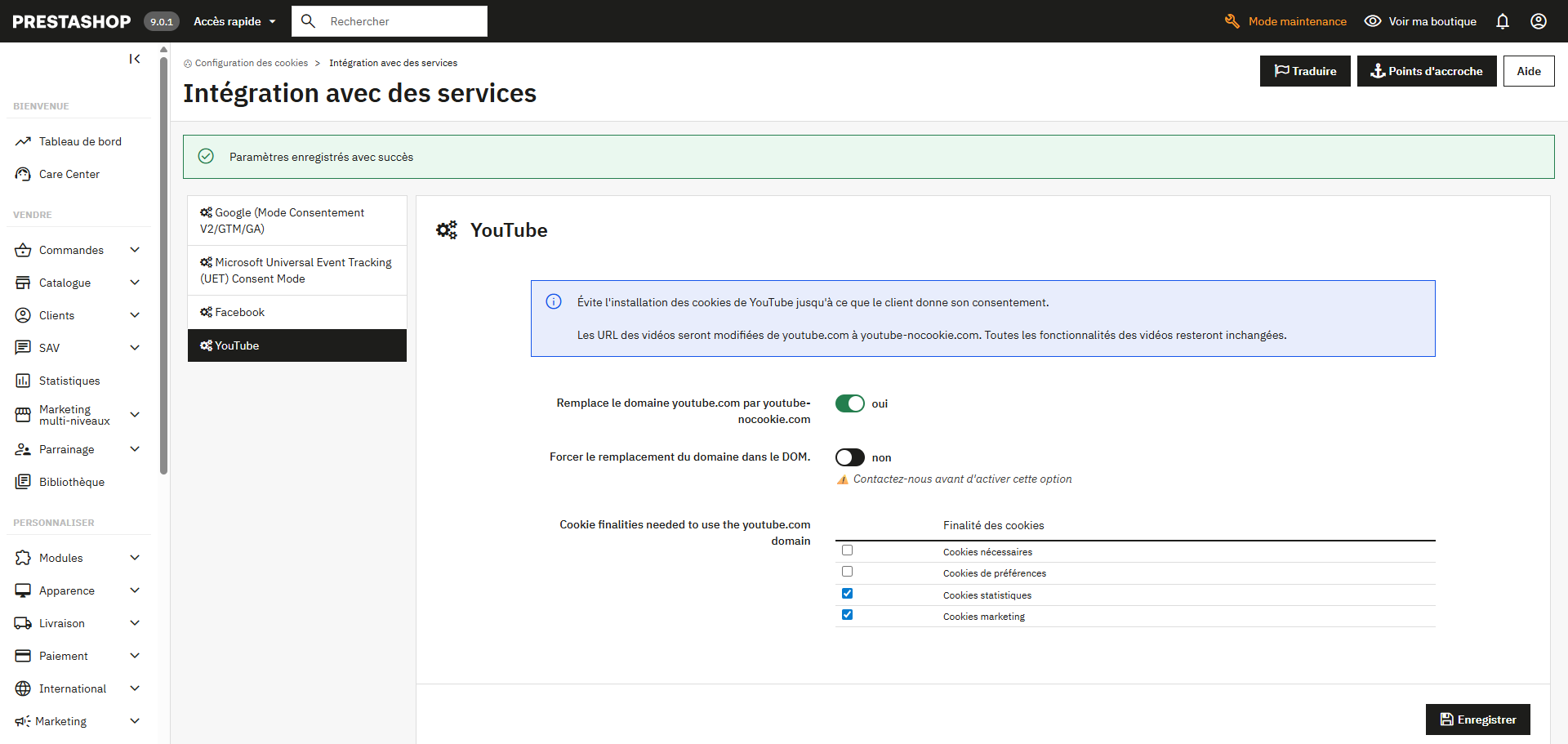Disable youtube-nocookie.com domain replacement toggle
The image size is (1568, 744).
point(849,403)
